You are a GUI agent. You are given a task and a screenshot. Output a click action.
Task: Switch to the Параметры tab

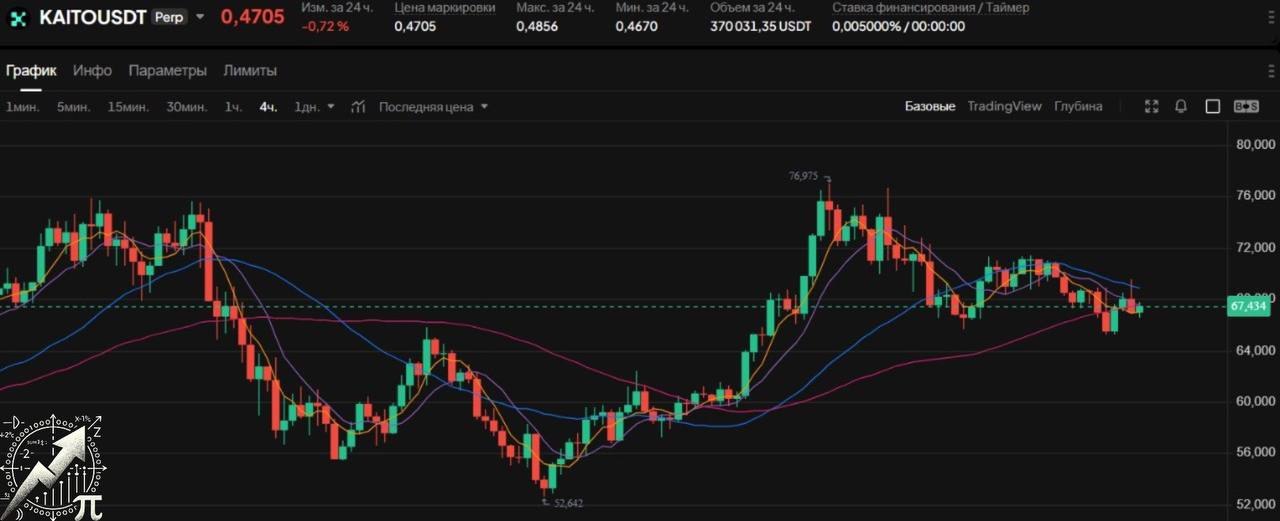click(168, 71)
